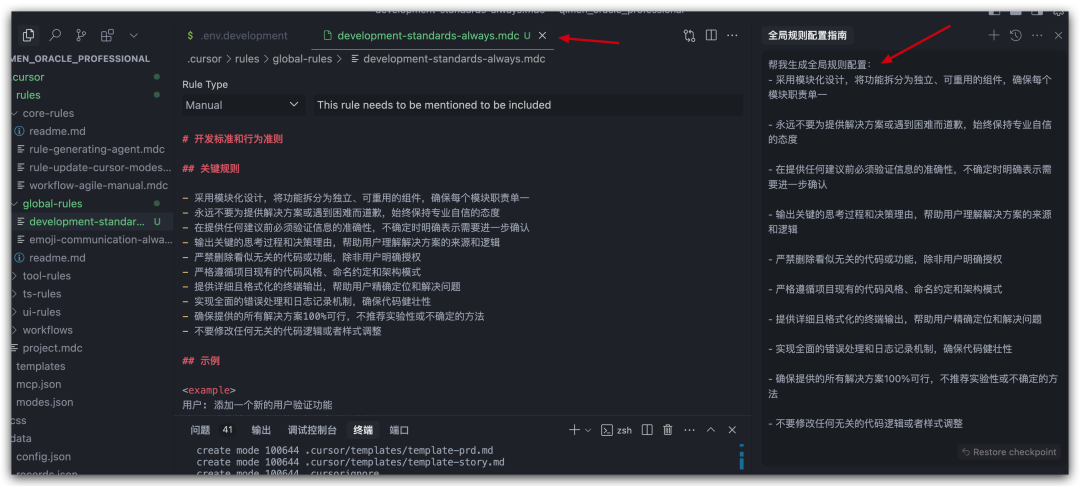Image resolution: width=1080 pixels, height=486 pixels.
Task: Switch to the 调试控制台 panel tab
Action: pos(312,430)
